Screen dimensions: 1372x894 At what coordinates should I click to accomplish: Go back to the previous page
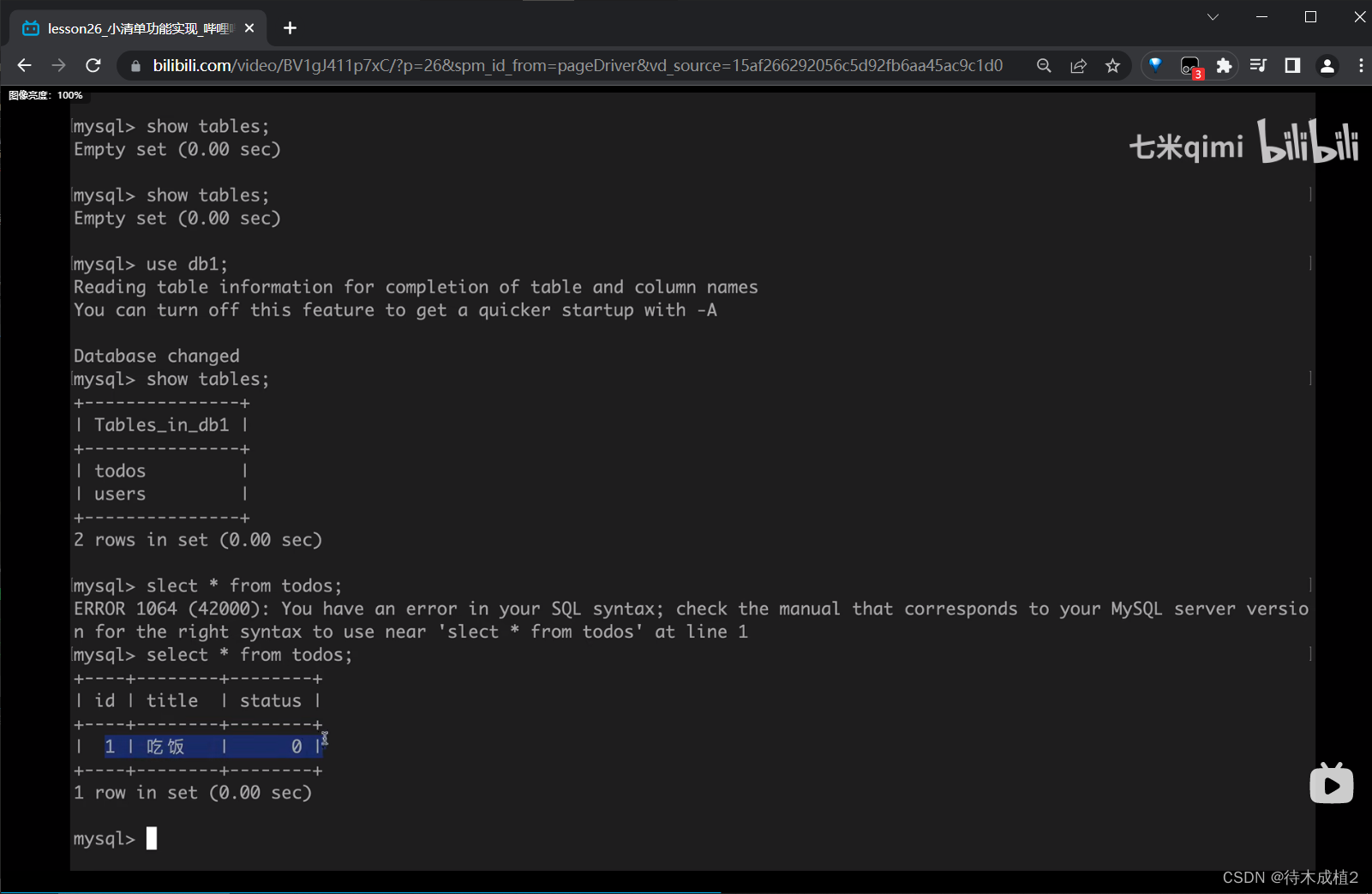[24, 65]
